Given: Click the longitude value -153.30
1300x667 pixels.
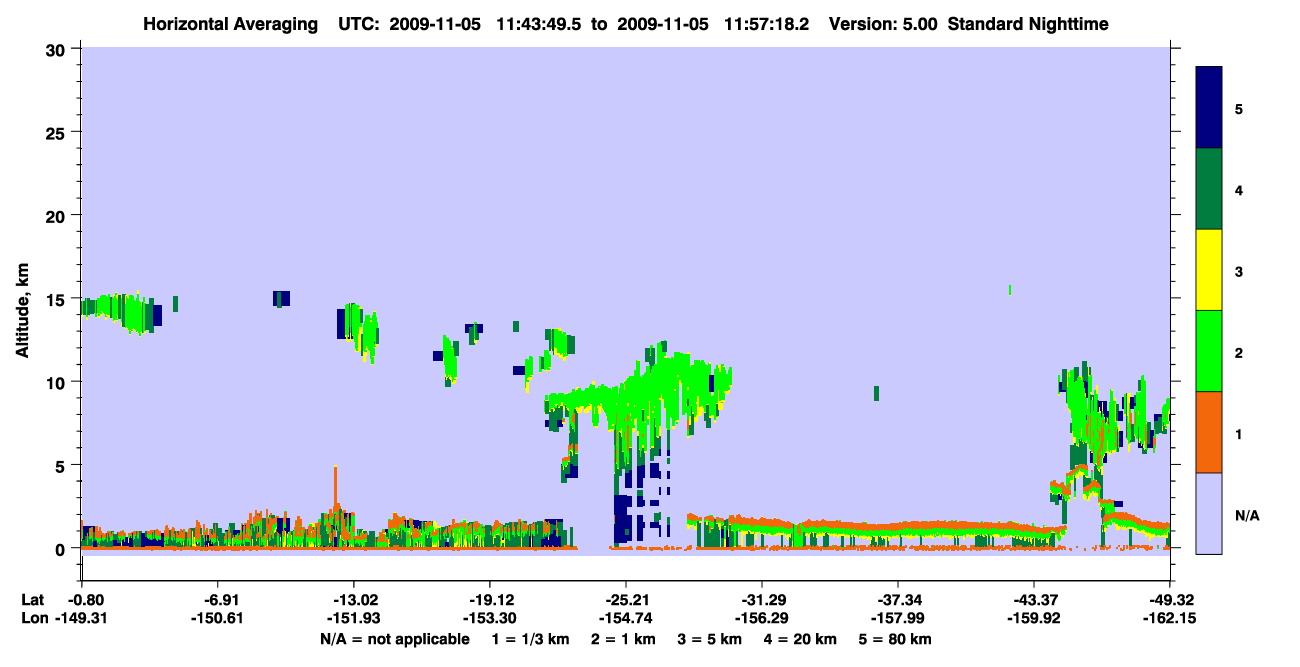Looking at the screenshot, I should [489, 618].
